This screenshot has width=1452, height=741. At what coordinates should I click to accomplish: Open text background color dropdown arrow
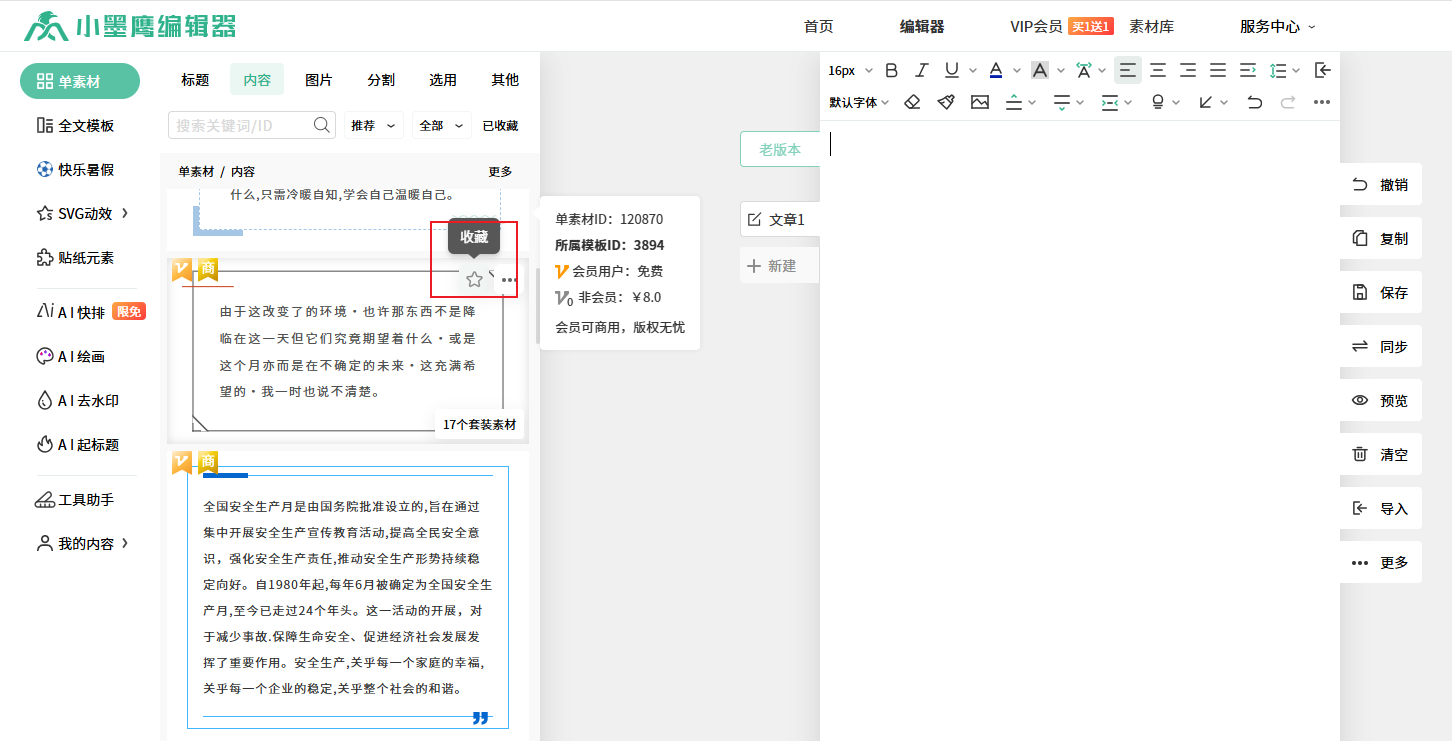(1060, 71)
